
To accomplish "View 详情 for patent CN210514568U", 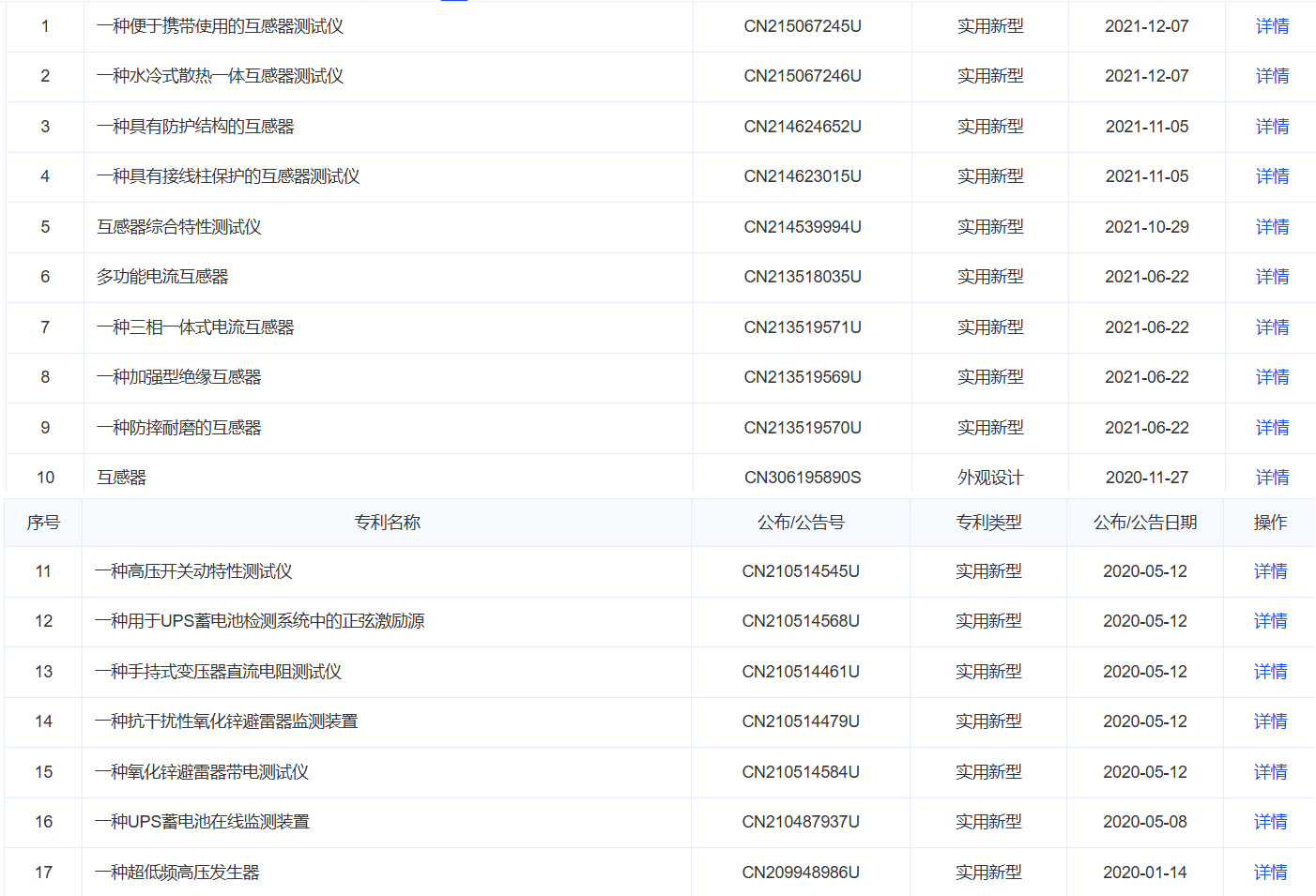I will click(x=1270, y=621).
